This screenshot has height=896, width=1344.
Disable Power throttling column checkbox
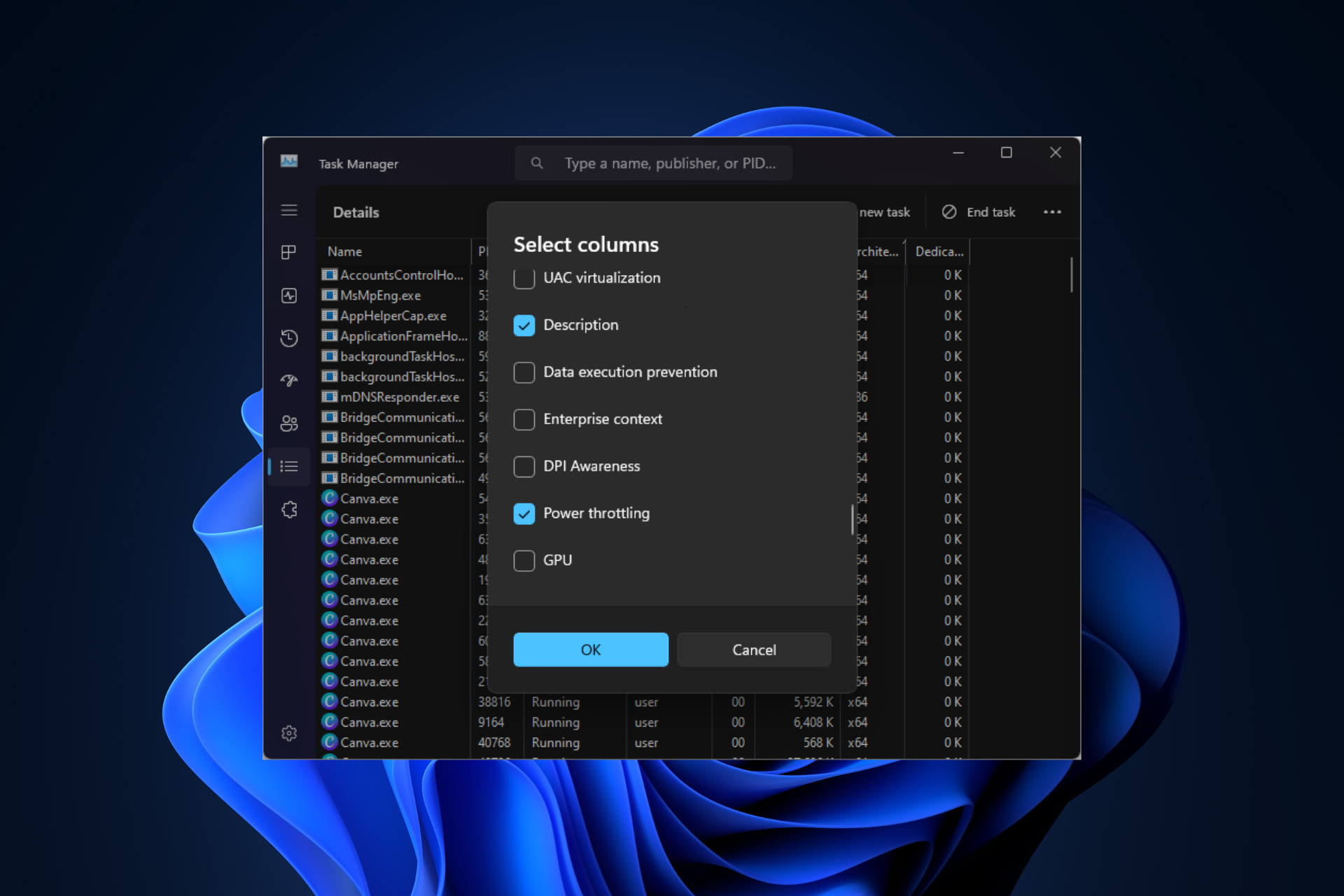(524, 514)
